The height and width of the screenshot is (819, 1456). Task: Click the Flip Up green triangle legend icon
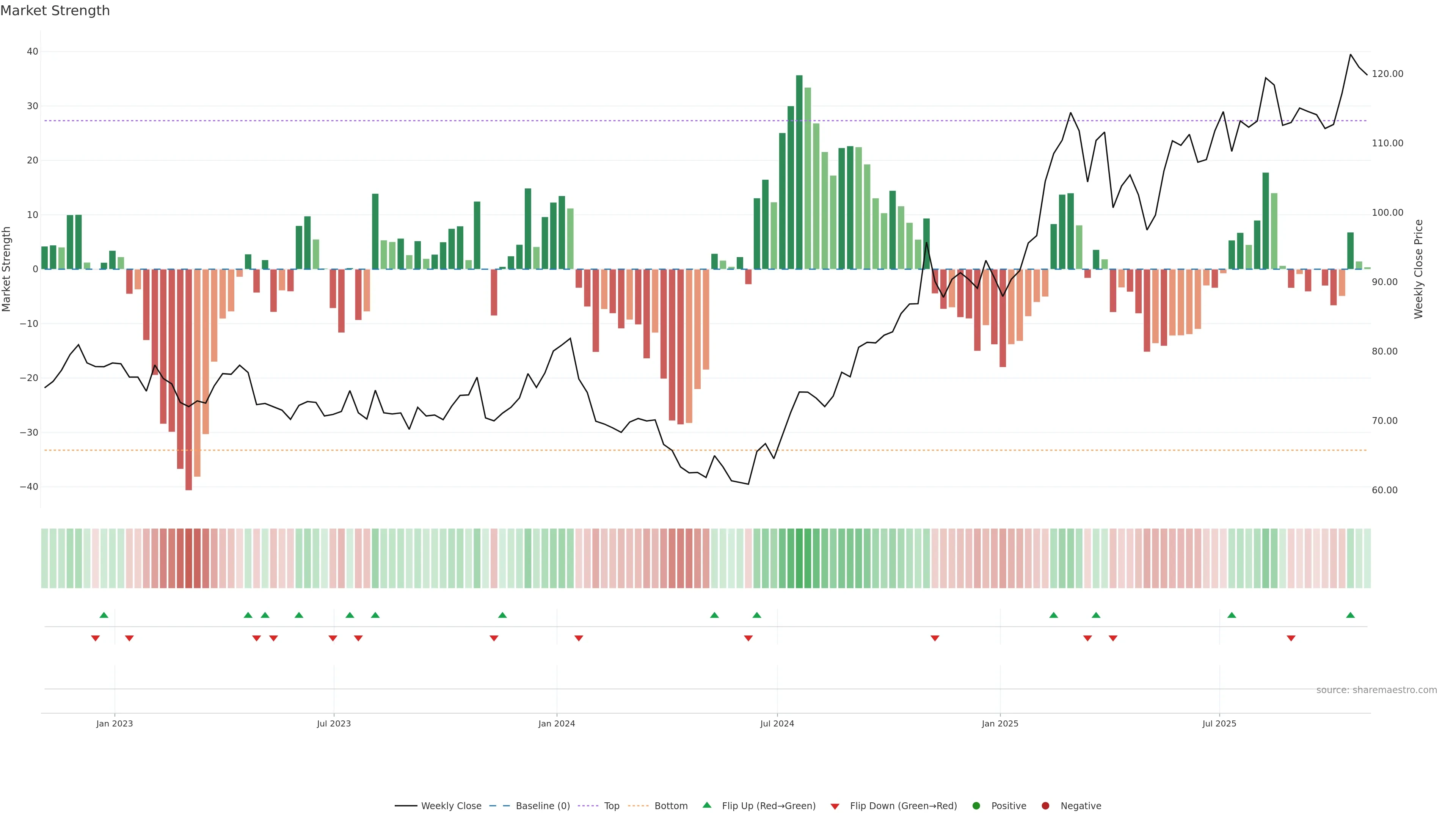click(706, 805)
